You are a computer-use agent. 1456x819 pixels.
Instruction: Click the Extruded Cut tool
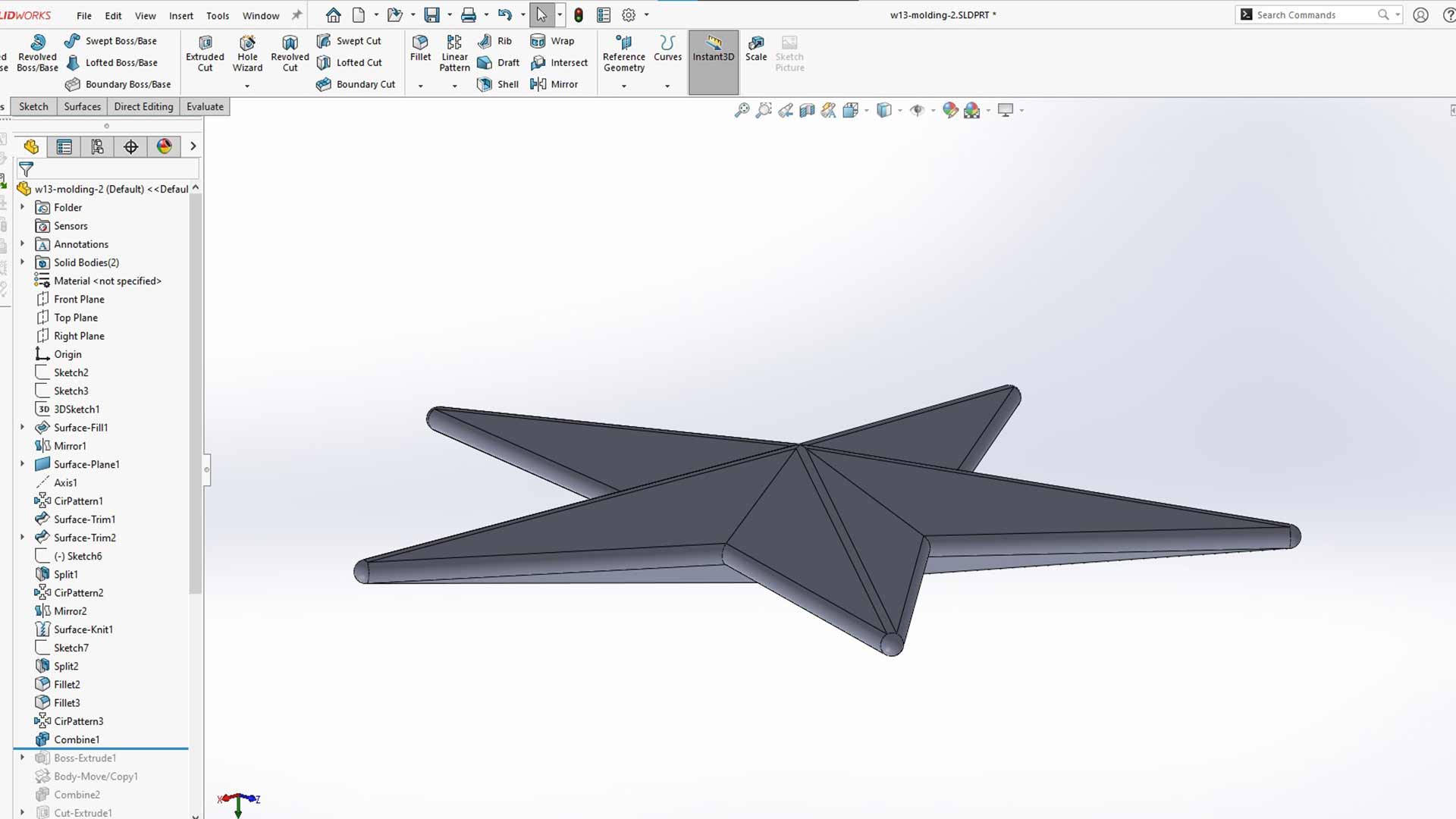(x=205, y=53)
